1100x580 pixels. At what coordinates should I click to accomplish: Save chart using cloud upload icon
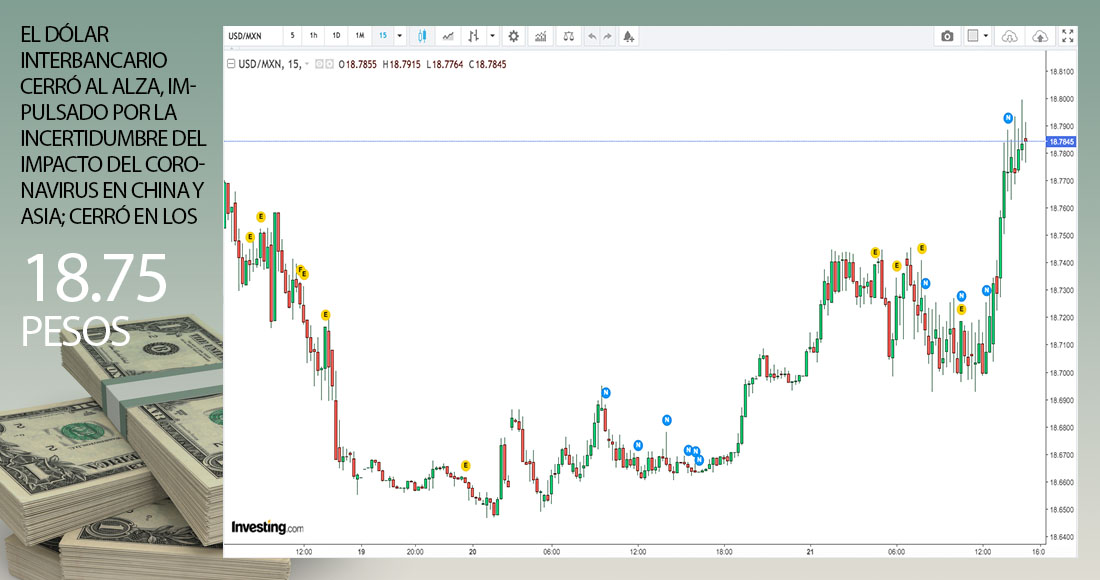click(1040, 36)
